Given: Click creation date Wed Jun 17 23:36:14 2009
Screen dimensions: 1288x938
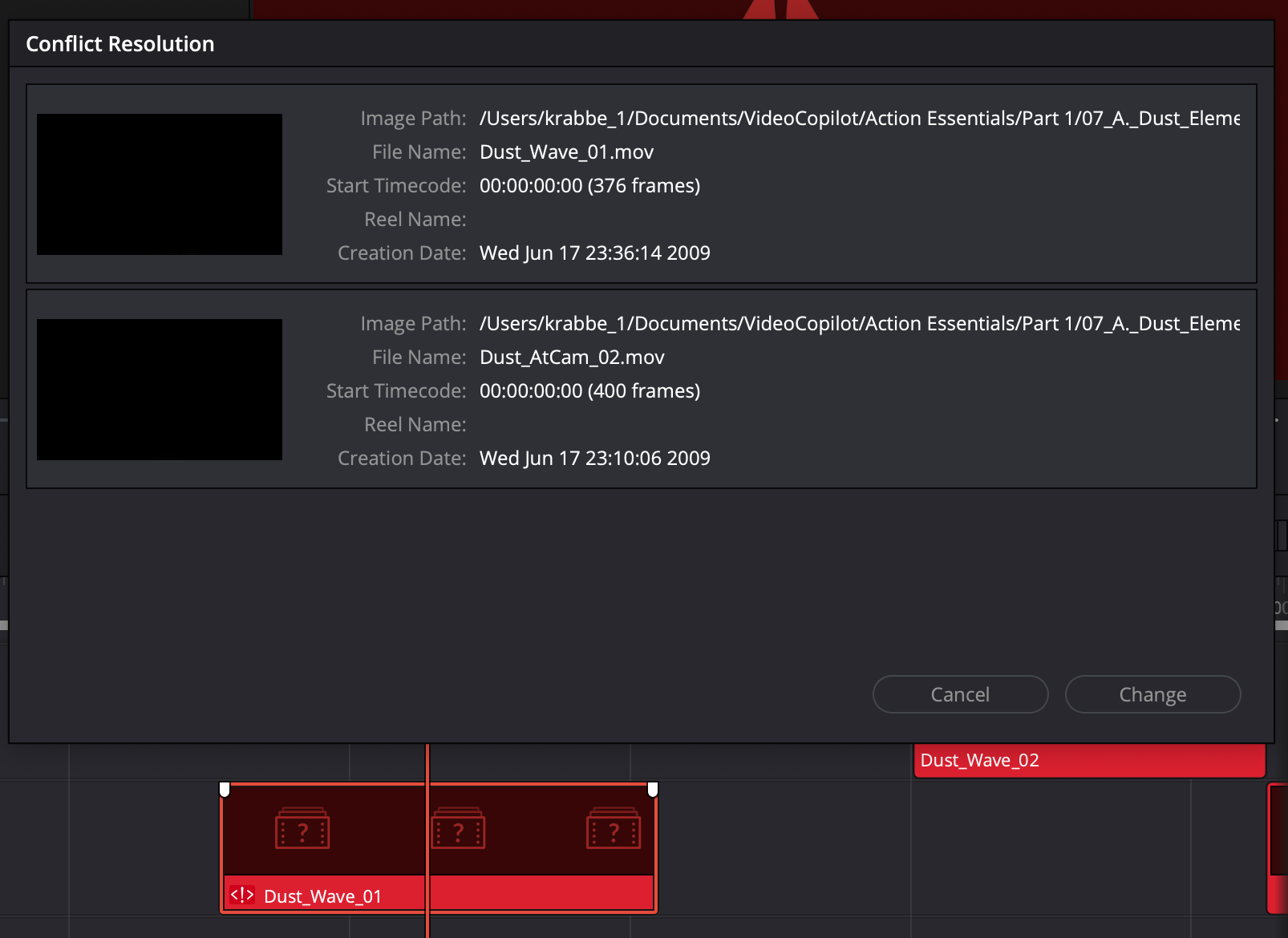Looking at the screenshot, I should [594, 253].
